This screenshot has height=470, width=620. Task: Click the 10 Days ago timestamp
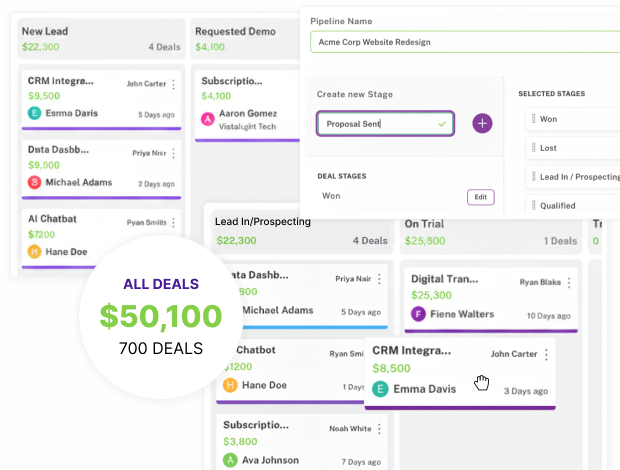pos(548,316)
